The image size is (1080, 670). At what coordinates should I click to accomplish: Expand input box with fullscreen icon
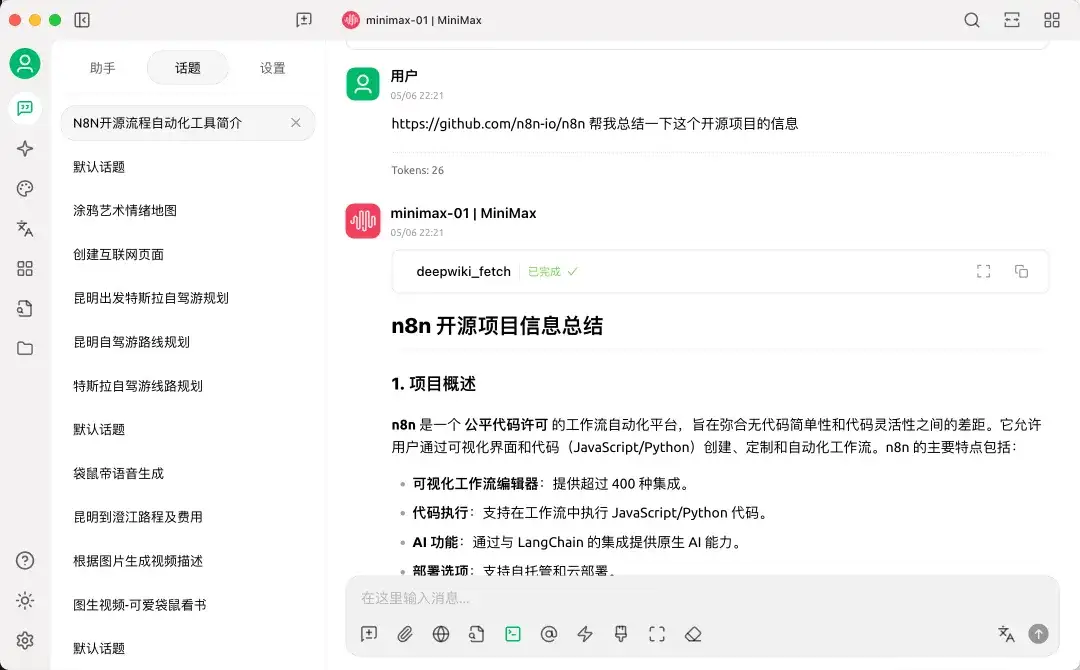(657, 634)
